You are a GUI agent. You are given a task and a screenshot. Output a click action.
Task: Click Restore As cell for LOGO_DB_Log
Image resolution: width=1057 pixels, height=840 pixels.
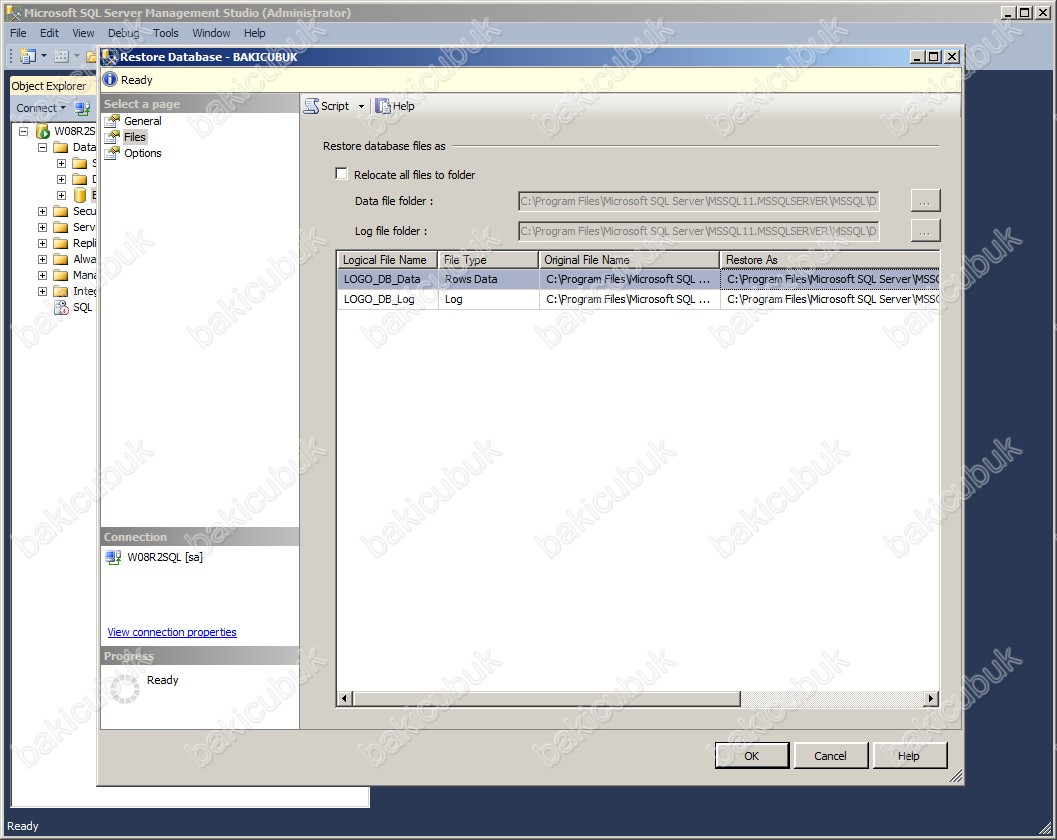[830, 299]
